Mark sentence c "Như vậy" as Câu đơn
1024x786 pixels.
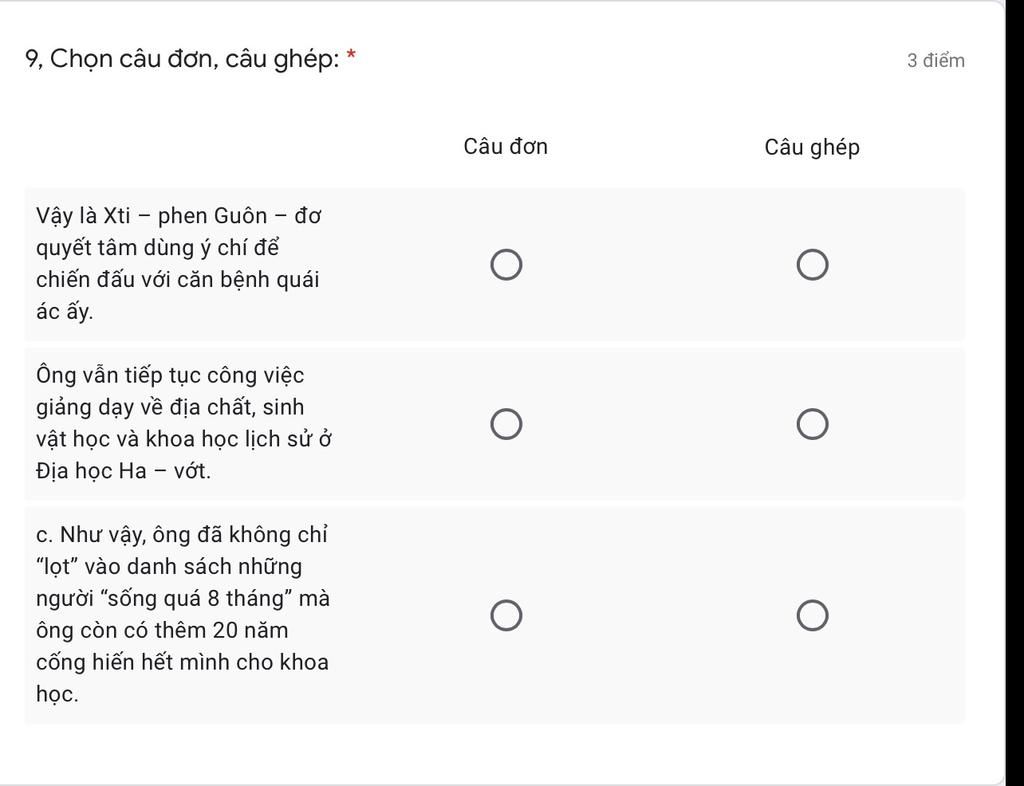click(506, 616)
